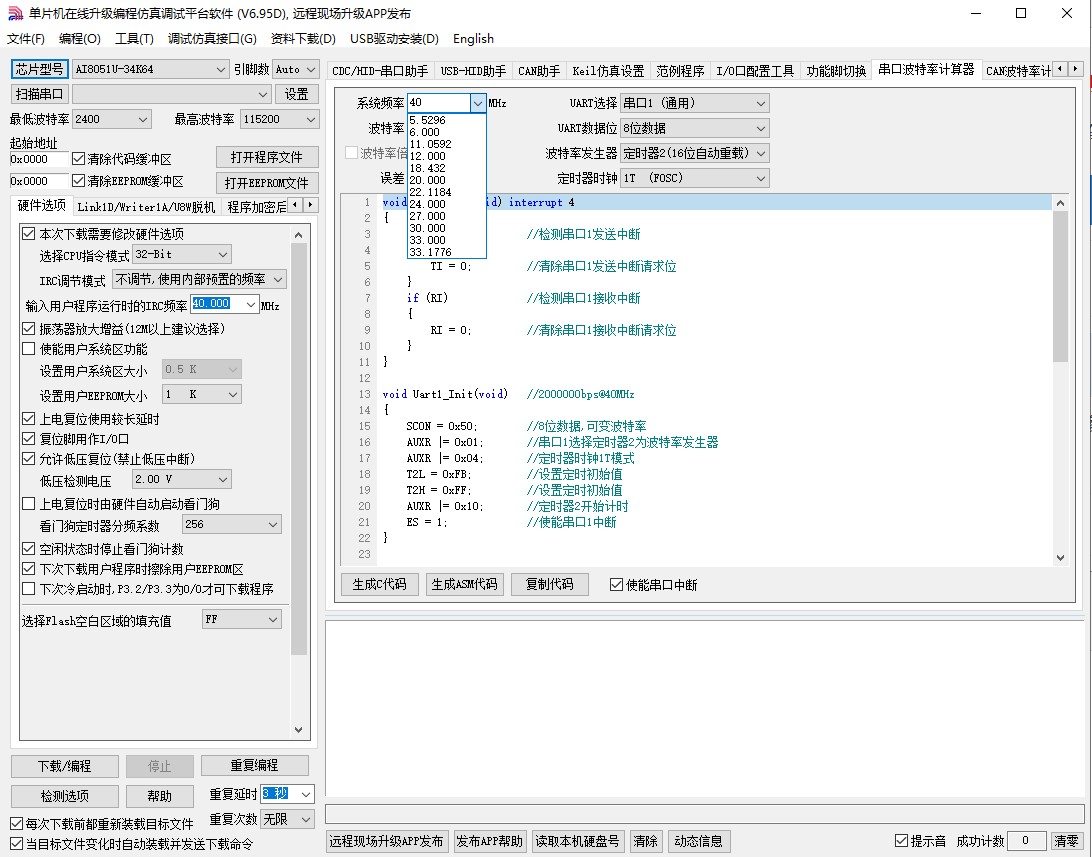Viewport: 1092px width, 857px height.
Task: Open CPU instruction mode dropdown 32-Bit
Action: pos(182,255)
